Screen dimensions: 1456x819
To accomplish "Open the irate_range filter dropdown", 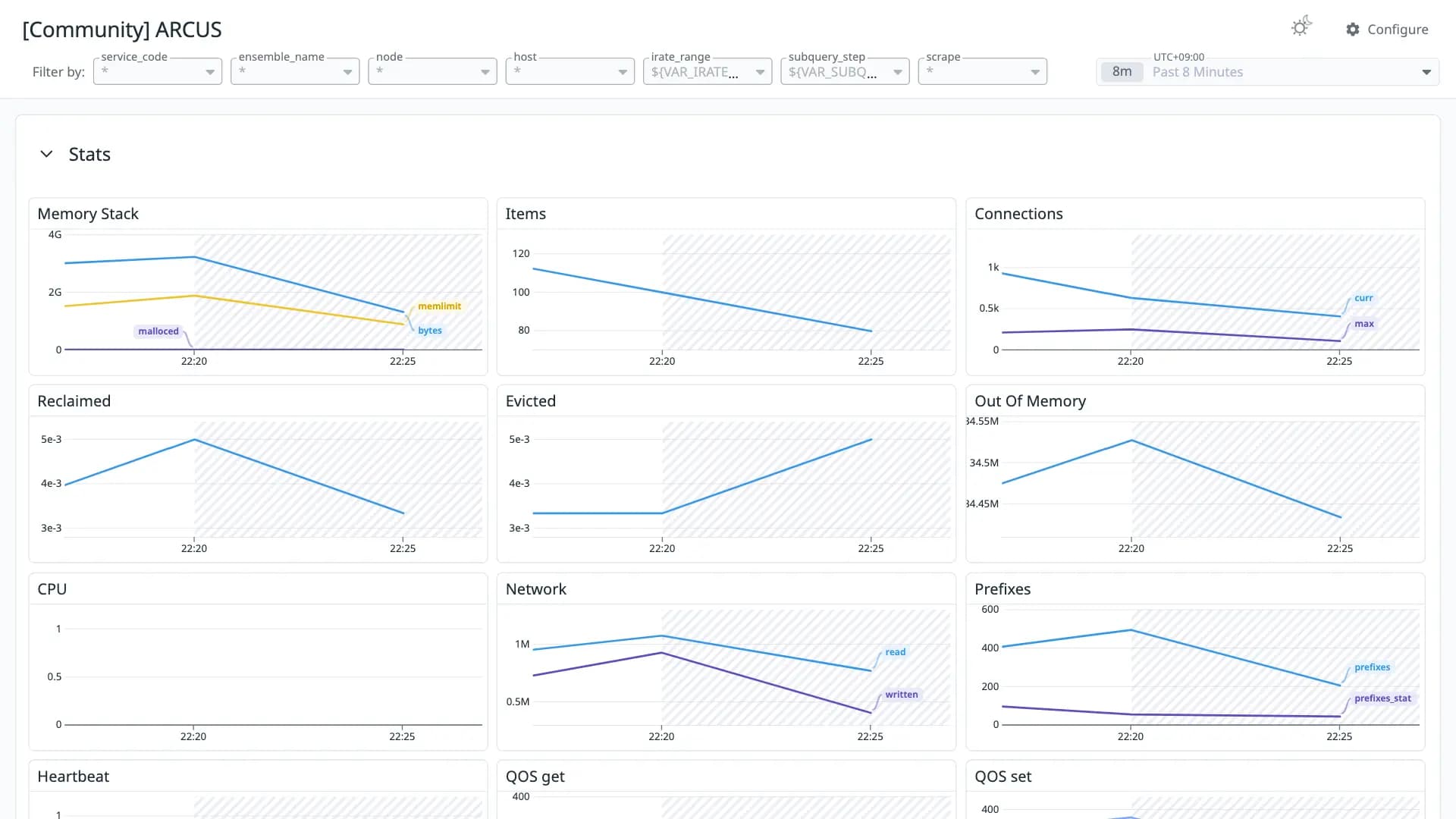I will [x=708, y=71].
